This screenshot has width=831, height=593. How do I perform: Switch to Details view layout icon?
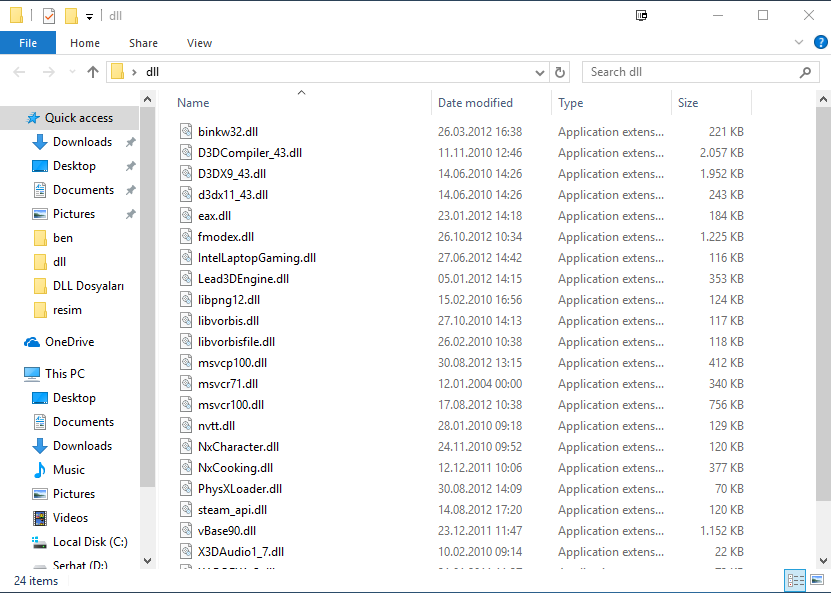pyautogui.click(x=795, y=580)
